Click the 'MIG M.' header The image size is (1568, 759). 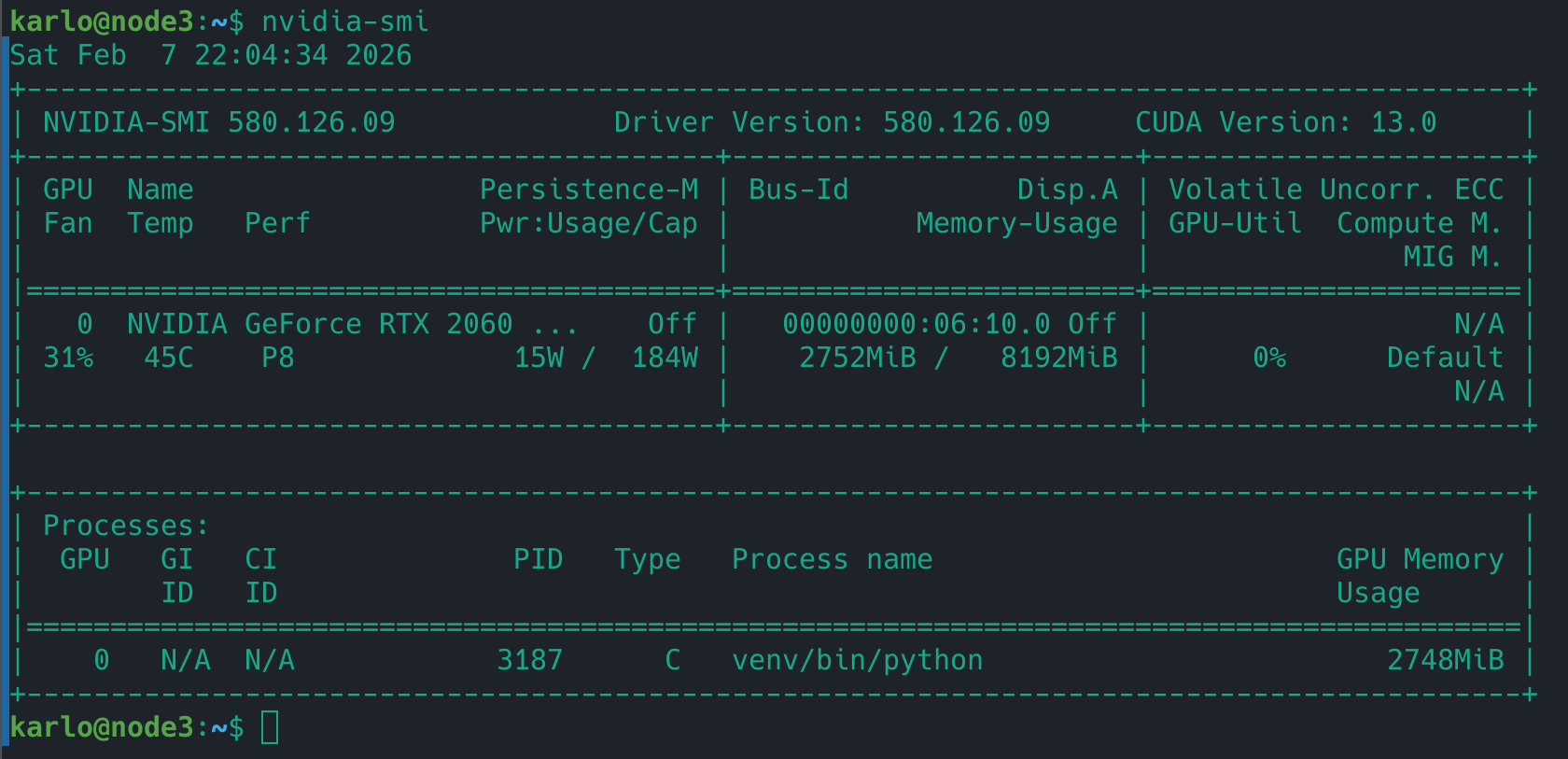pyautogui.click(x=1454, y=257)
